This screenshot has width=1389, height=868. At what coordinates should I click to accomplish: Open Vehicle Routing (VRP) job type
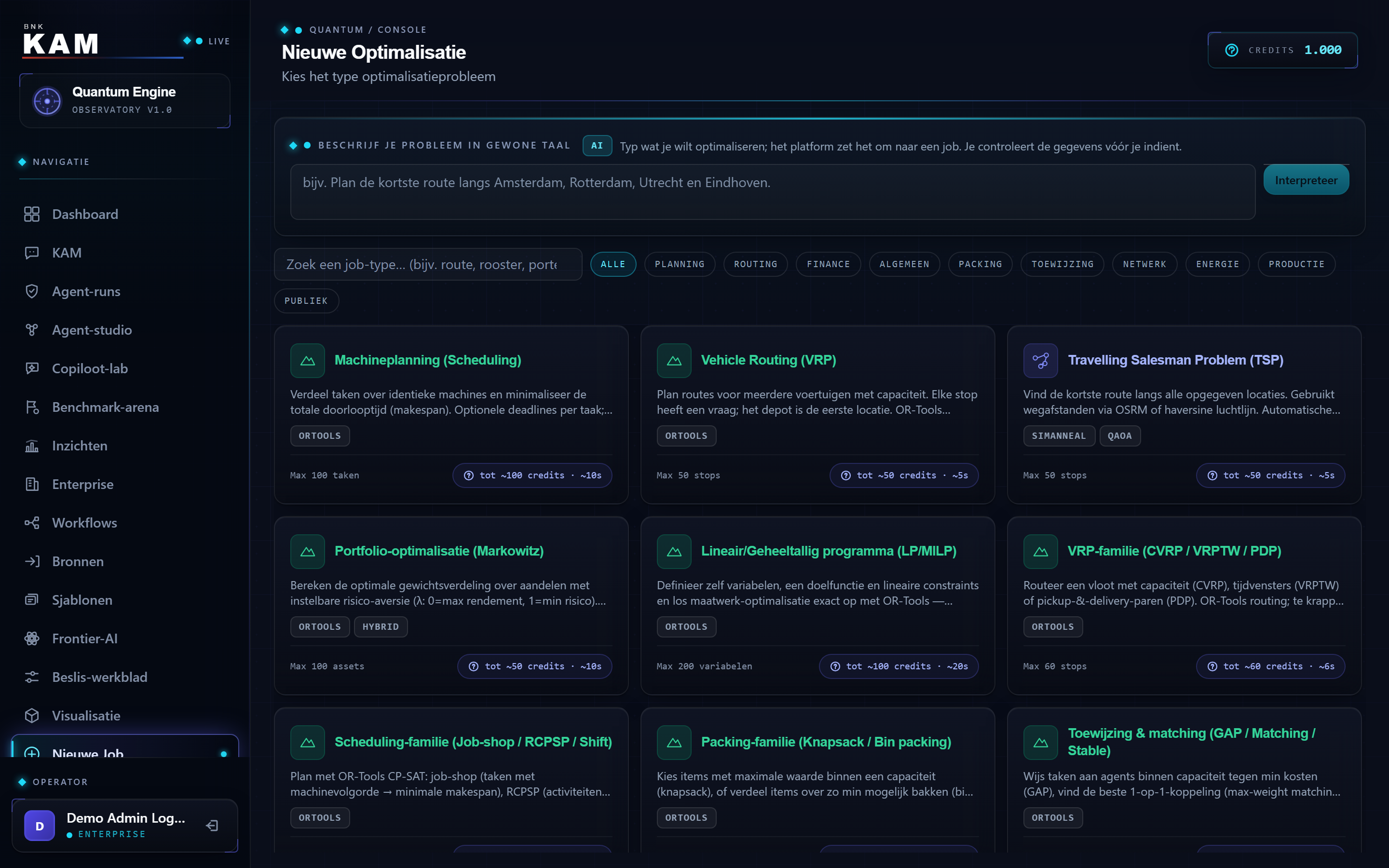coord(817,415)
